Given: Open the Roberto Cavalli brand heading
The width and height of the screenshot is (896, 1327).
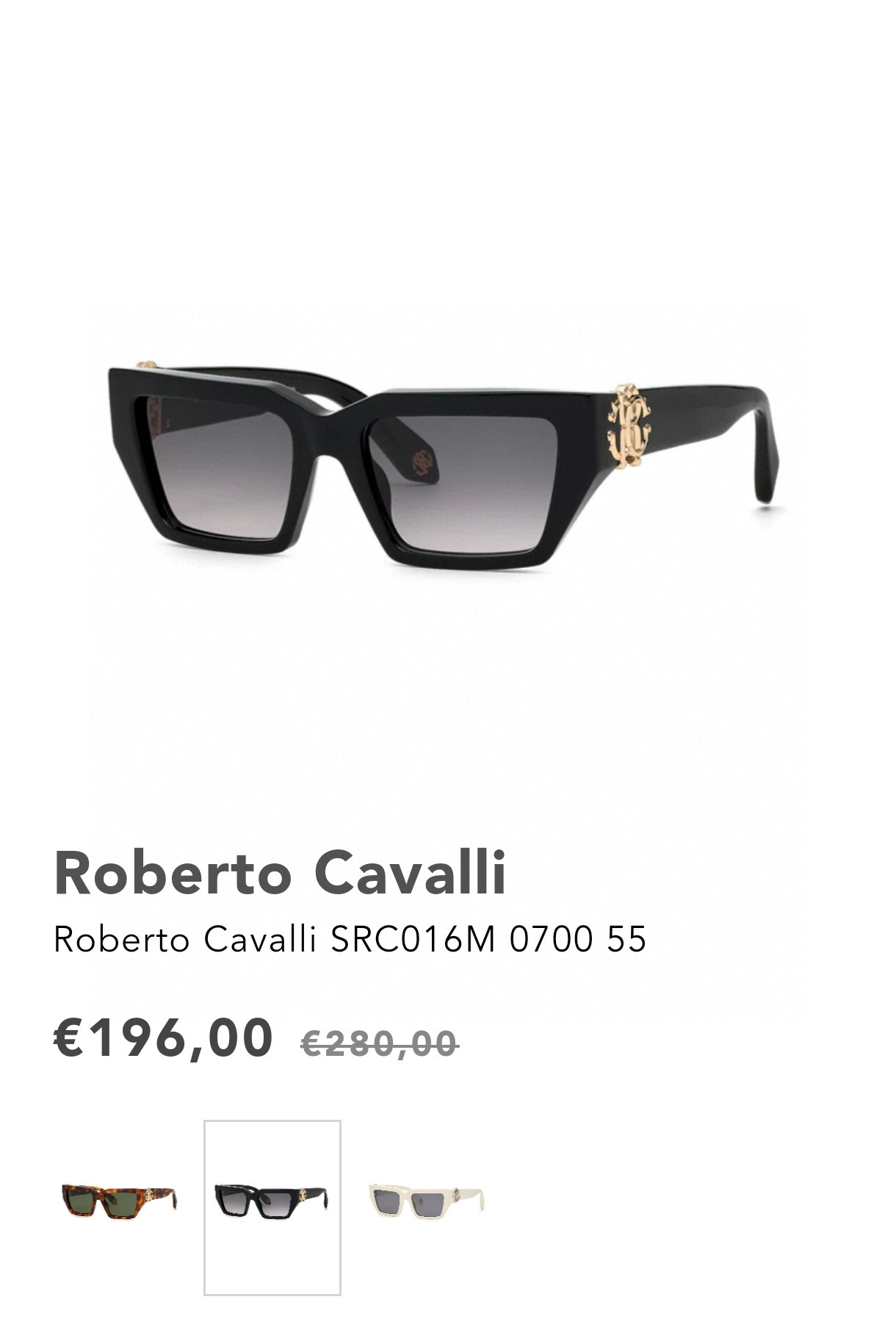Looking at the screenshot, I should 280,873.
